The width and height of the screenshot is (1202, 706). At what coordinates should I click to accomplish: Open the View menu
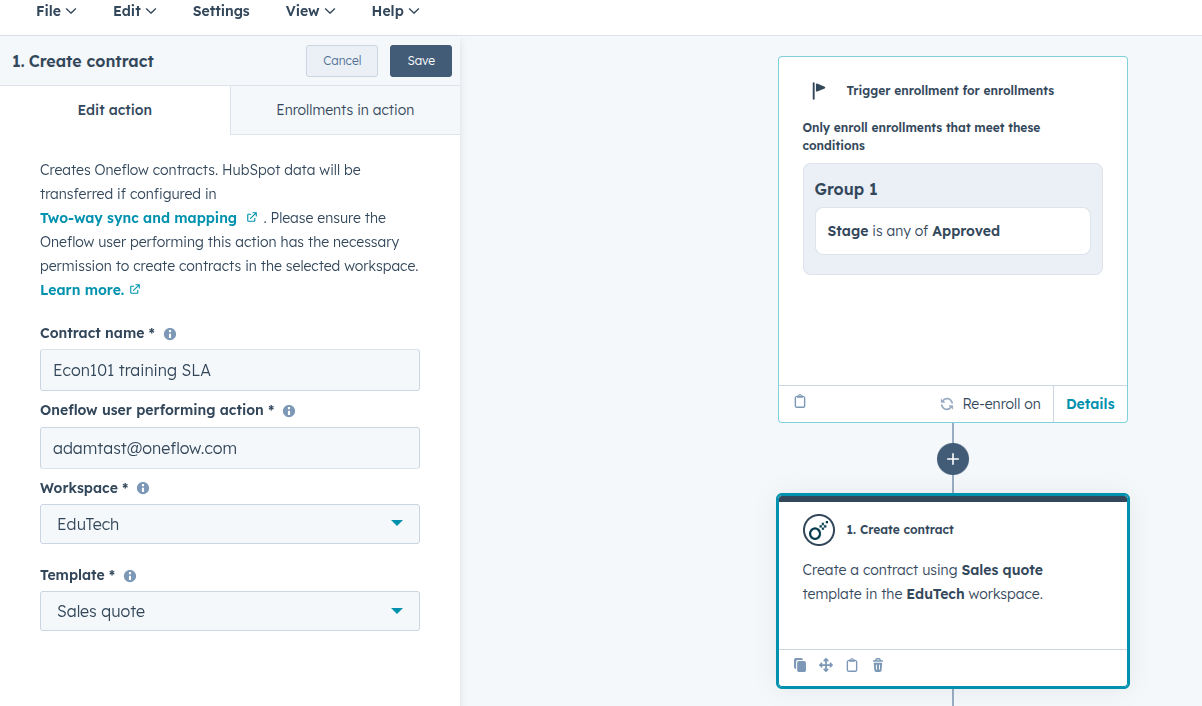point(310,11)
